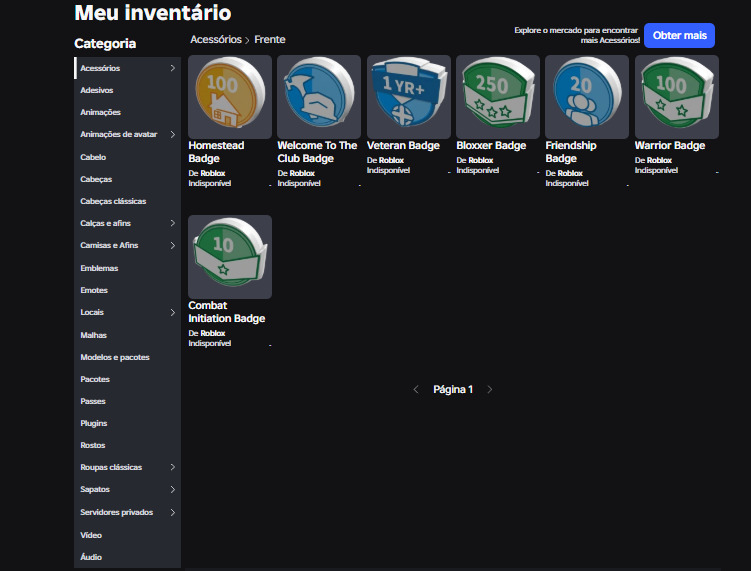Open the Combat Initiation Badge icon
This screenshot has width=751, height=571.
[230, 256]
